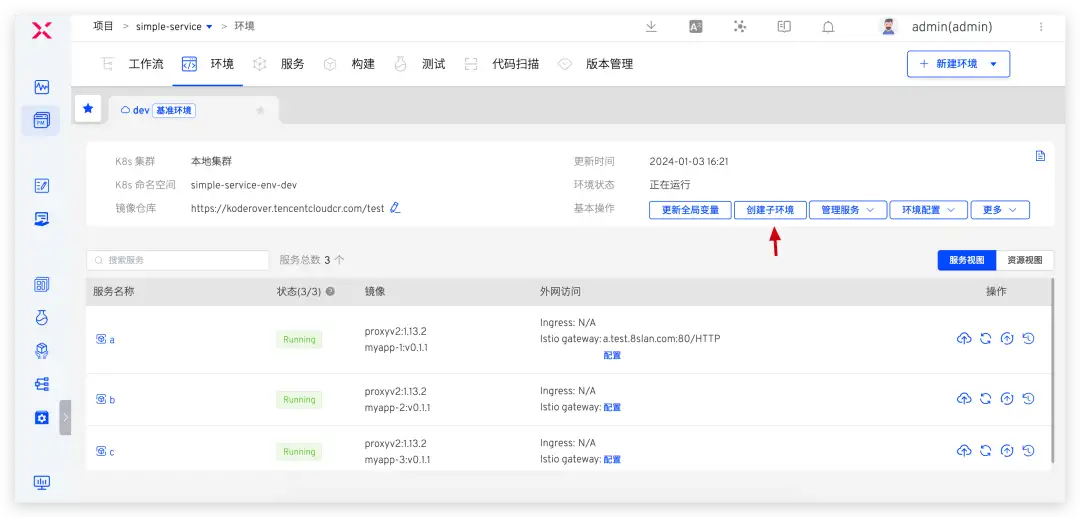The image size is (1080, 517).
Task: Open service a link
Action: (x=105, y=339)
